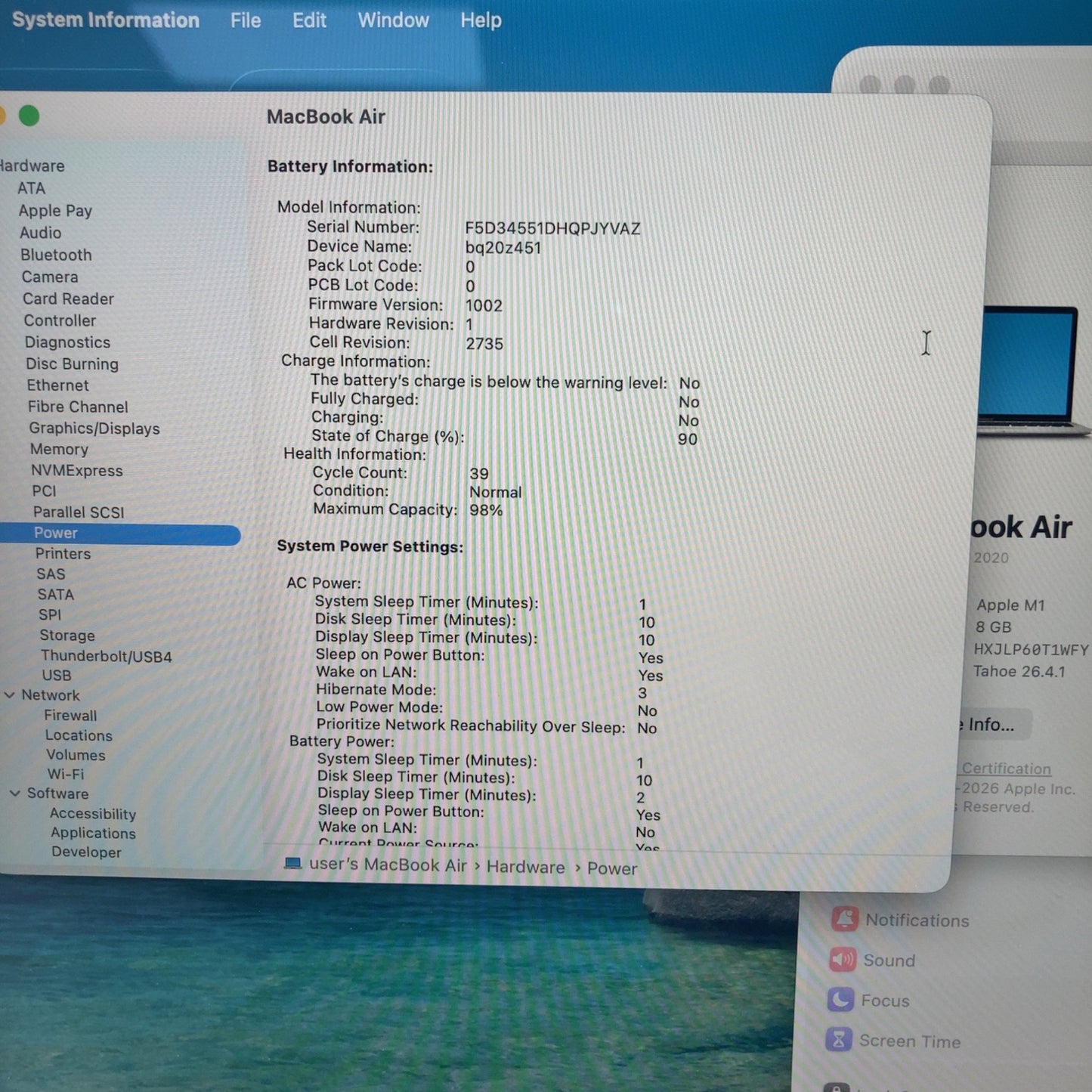Screen dimensions: 1092x1092
Task: Collapse the Network section chevron
Action: tap(10, 694)
